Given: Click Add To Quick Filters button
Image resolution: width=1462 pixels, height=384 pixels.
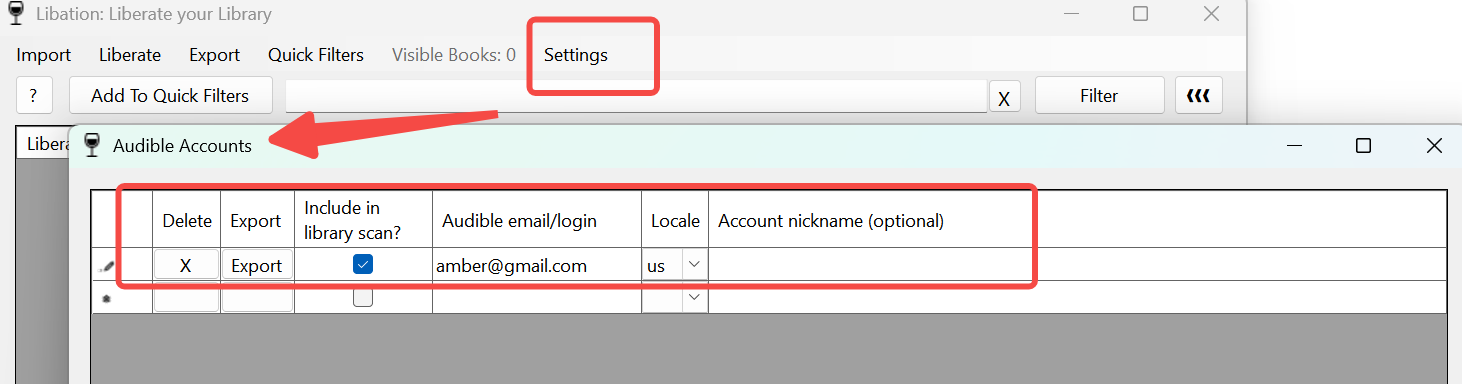Looking at the screenshot, I should point(170,96).
